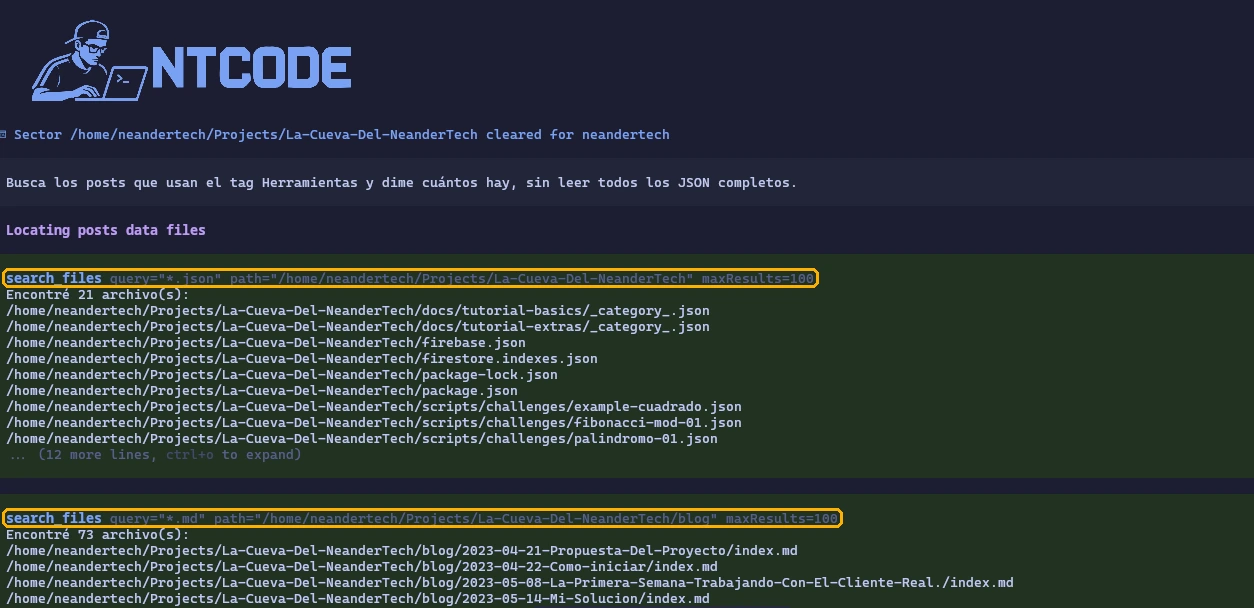Select docs/tutorial-basics/_category_.json path
1254x608 pixels.
click(358, 310)
